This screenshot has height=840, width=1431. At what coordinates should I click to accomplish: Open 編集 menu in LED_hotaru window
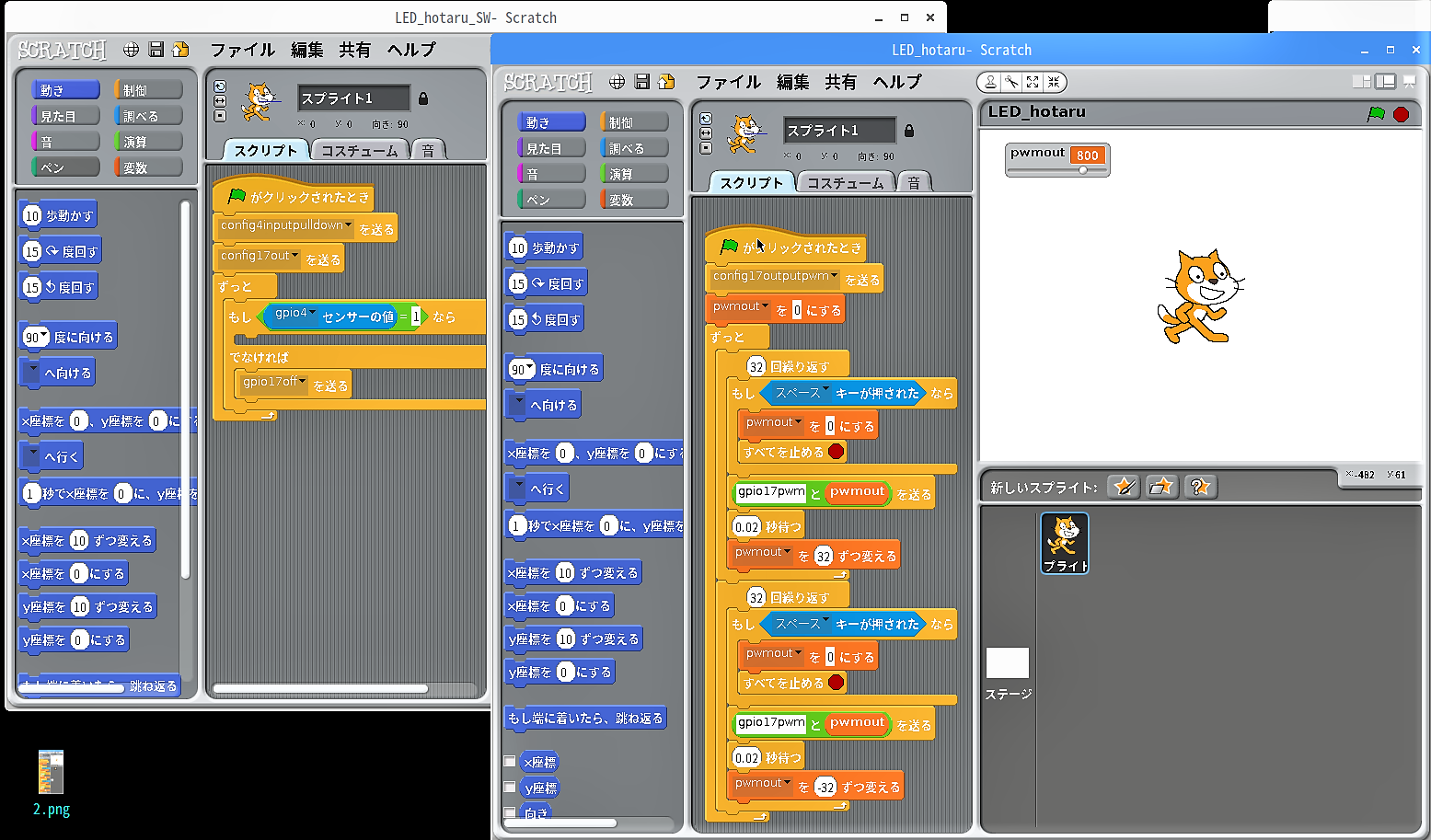[x=792, y=82]
